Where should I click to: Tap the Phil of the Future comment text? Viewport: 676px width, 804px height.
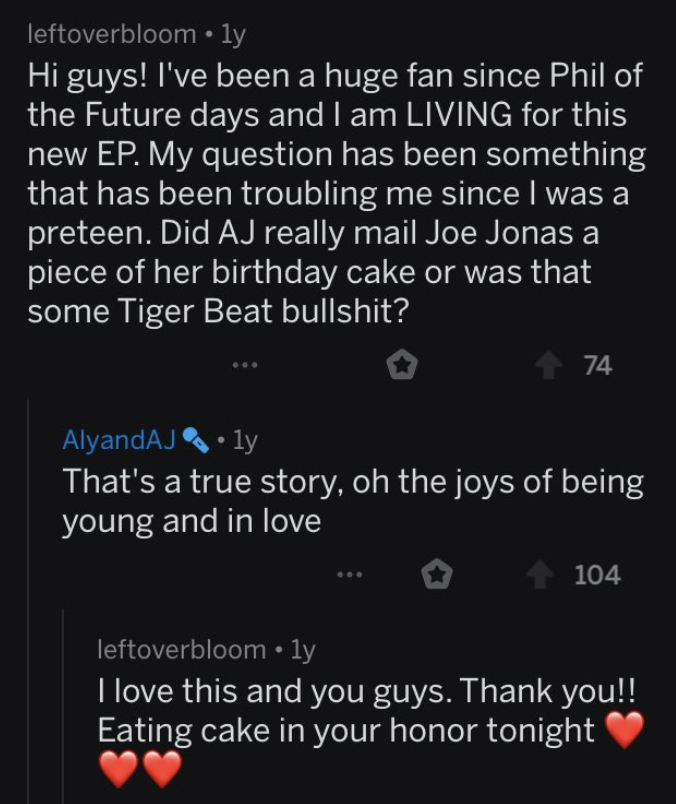point(336,193)
